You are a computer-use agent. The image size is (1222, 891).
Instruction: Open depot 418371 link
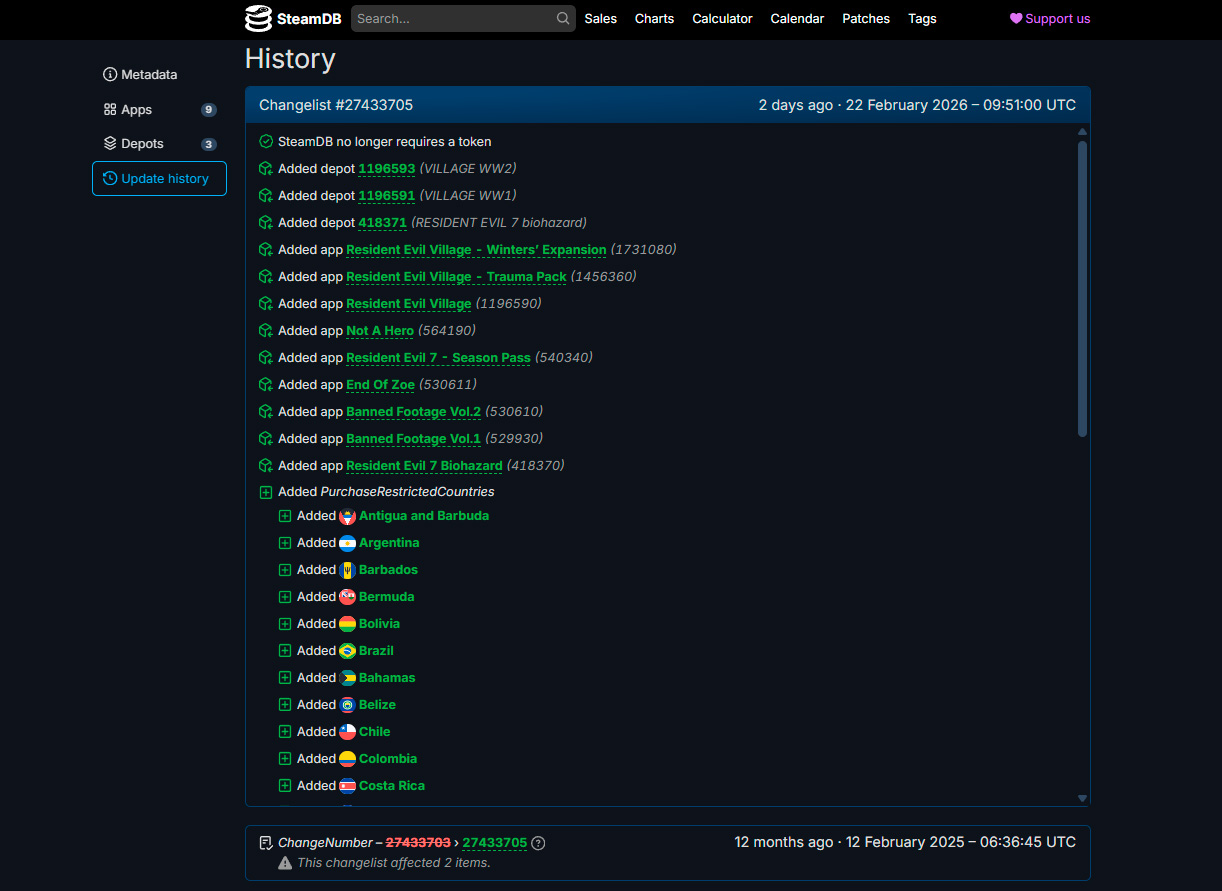pos(382,223)
